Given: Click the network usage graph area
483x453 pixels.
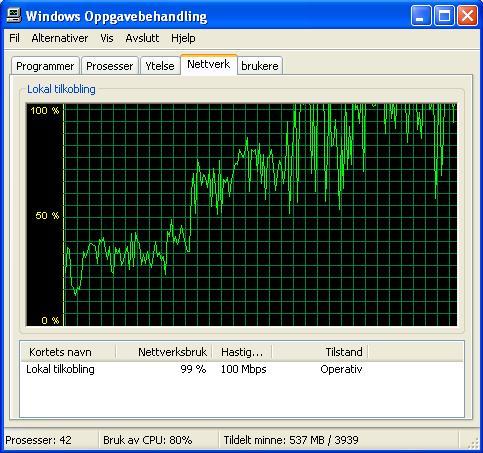Looking at the screenshot, I should point(242,215).
